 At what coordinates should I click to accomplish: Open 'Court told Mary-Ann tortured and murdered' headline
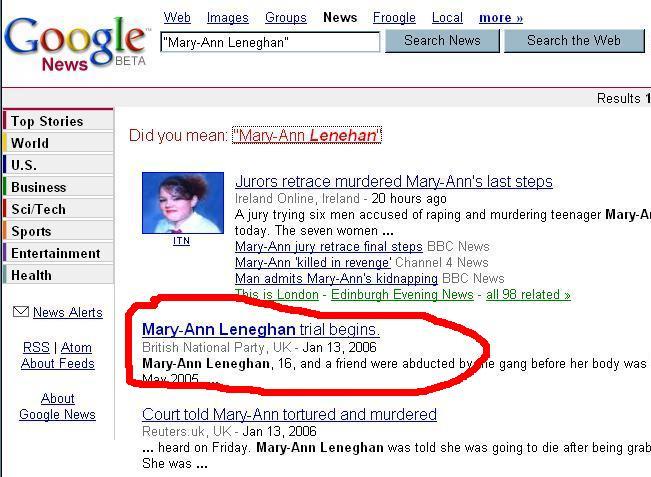[x=289, y=414]
